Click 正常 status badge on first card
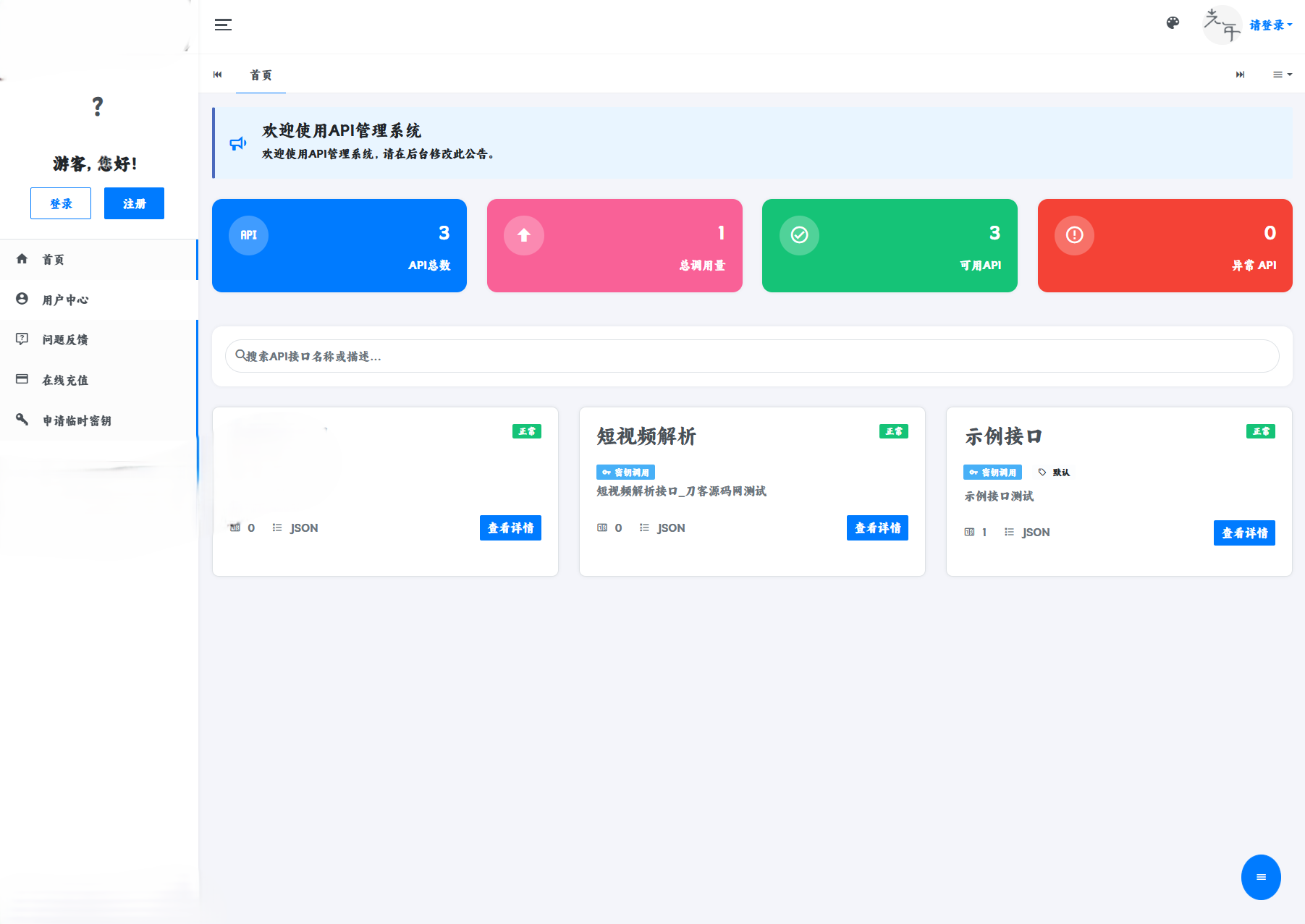 [527, 431]
